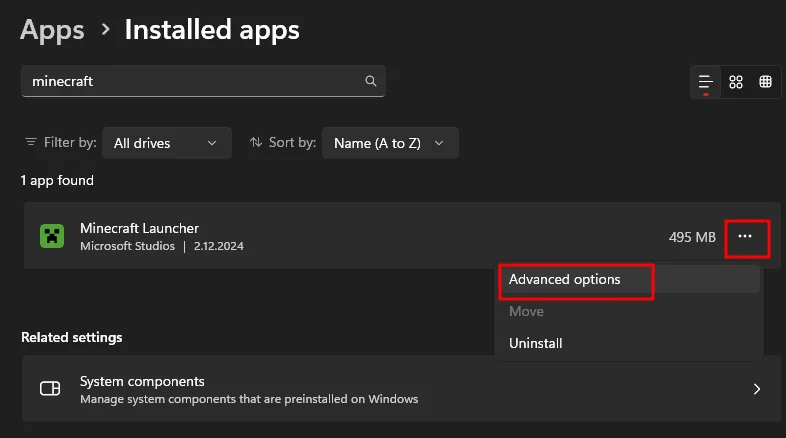Switch to table view layout
Screen dimensions: 786x438
click(765, 82)
